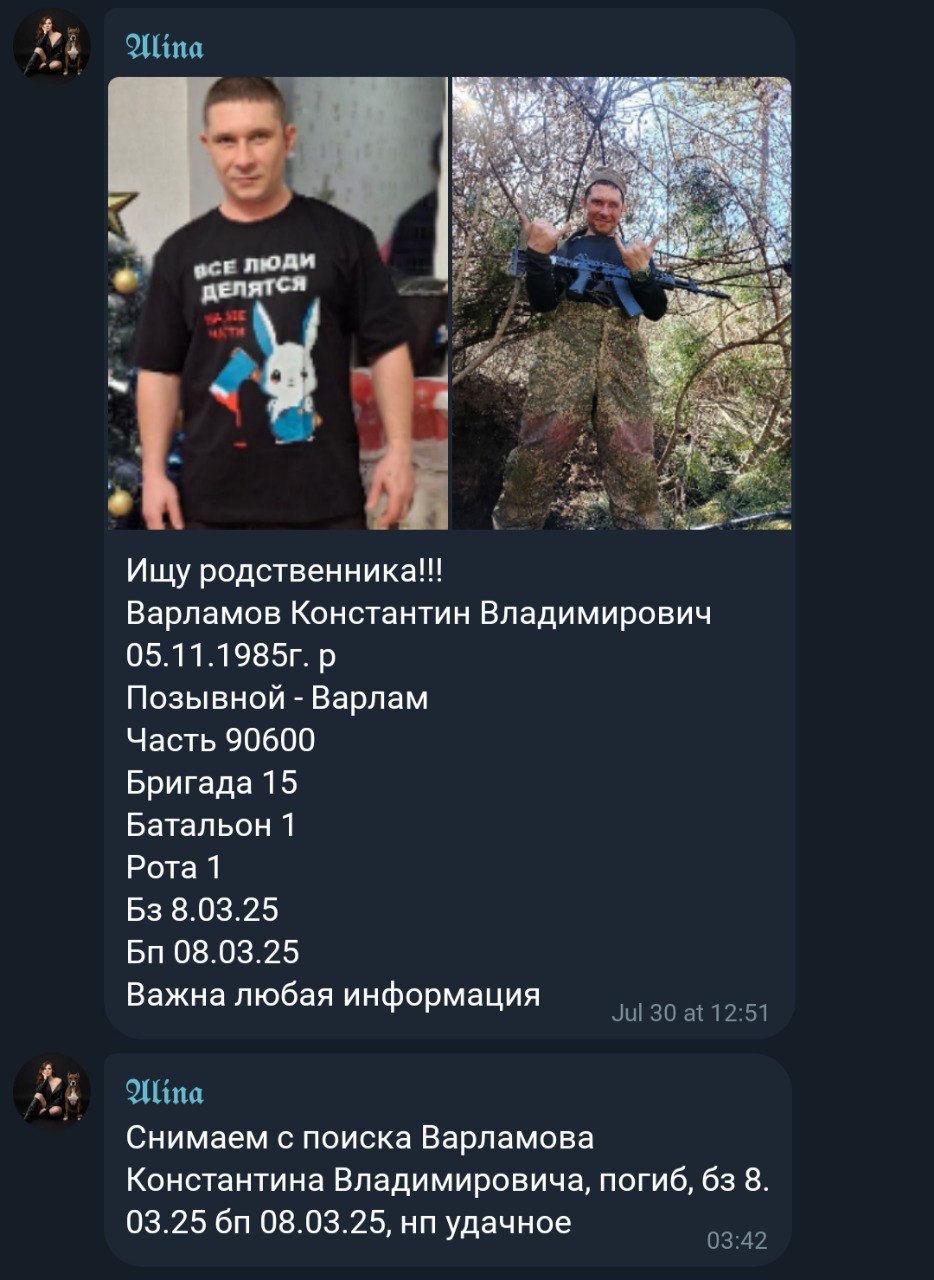Click the line "Варламов Константин Владимирович"
This screenshot has height=1280, width=934.
(x=419, y=613)
